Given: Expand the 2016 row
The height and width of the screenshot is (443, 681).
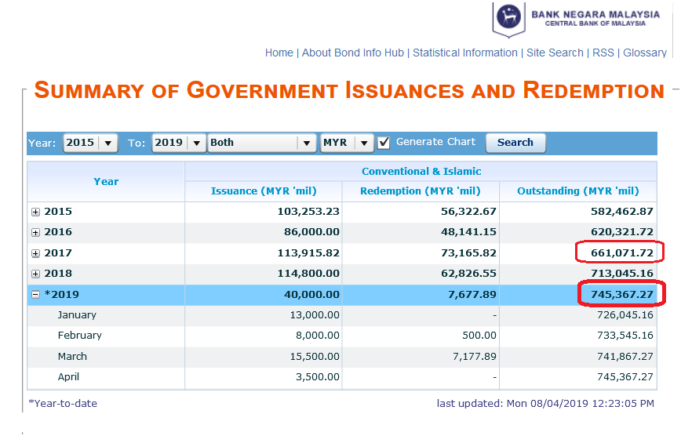Looking at the screenshot, I should pos(36,232).
